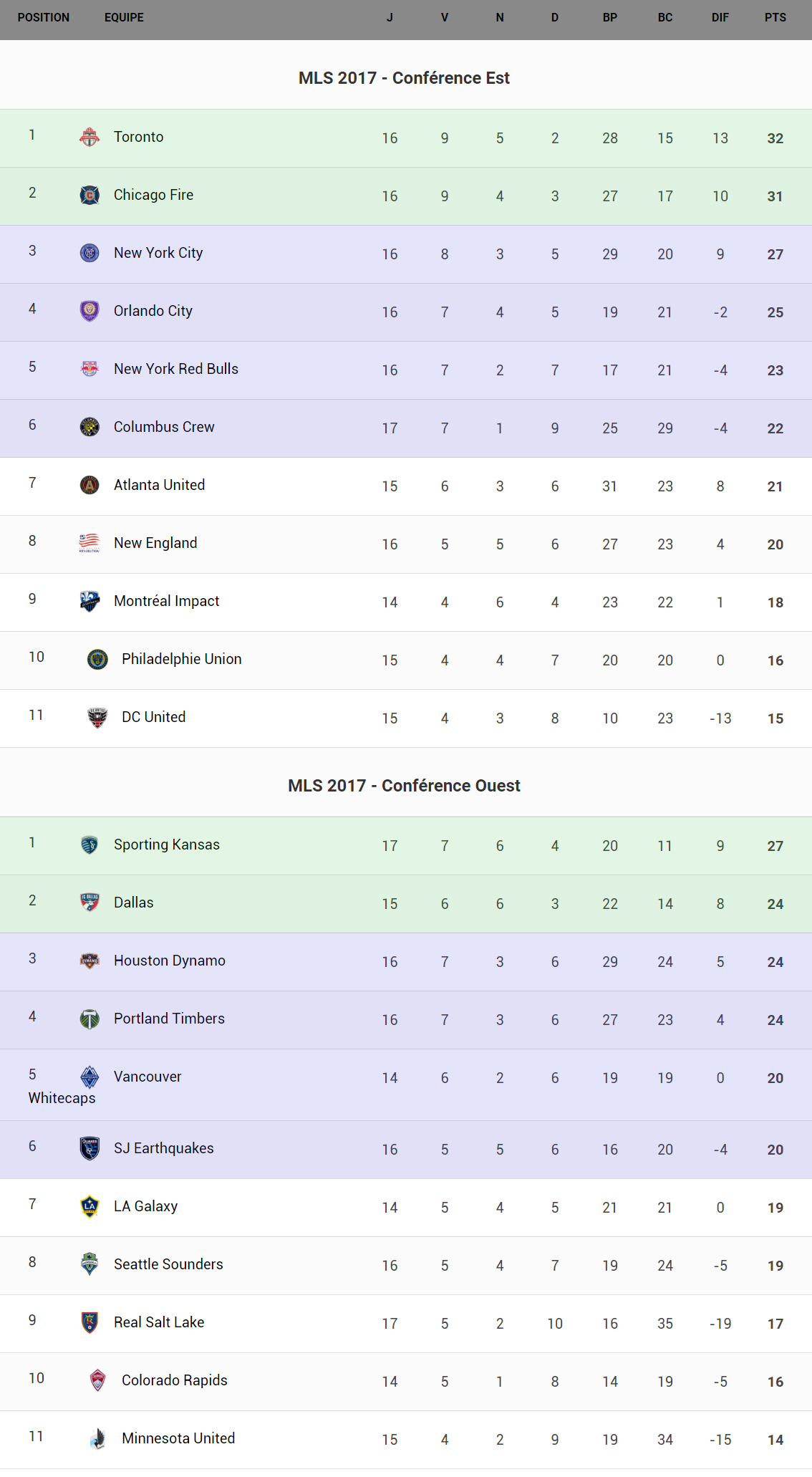The height and width of the screenshot is (1477, 812).
Task: Click Seattle Sounders points value 19
Action: 775,1266
